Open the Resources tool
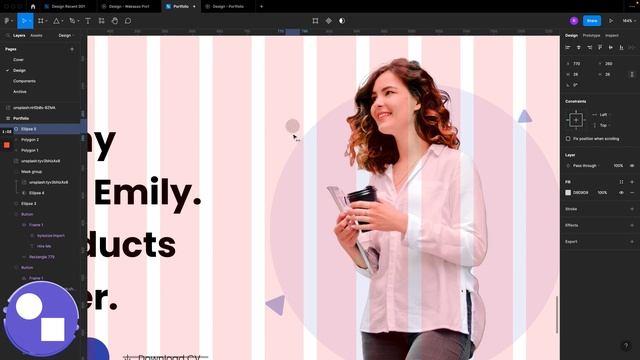Viewport: 640px width, 360px height. tap(101, 21)
